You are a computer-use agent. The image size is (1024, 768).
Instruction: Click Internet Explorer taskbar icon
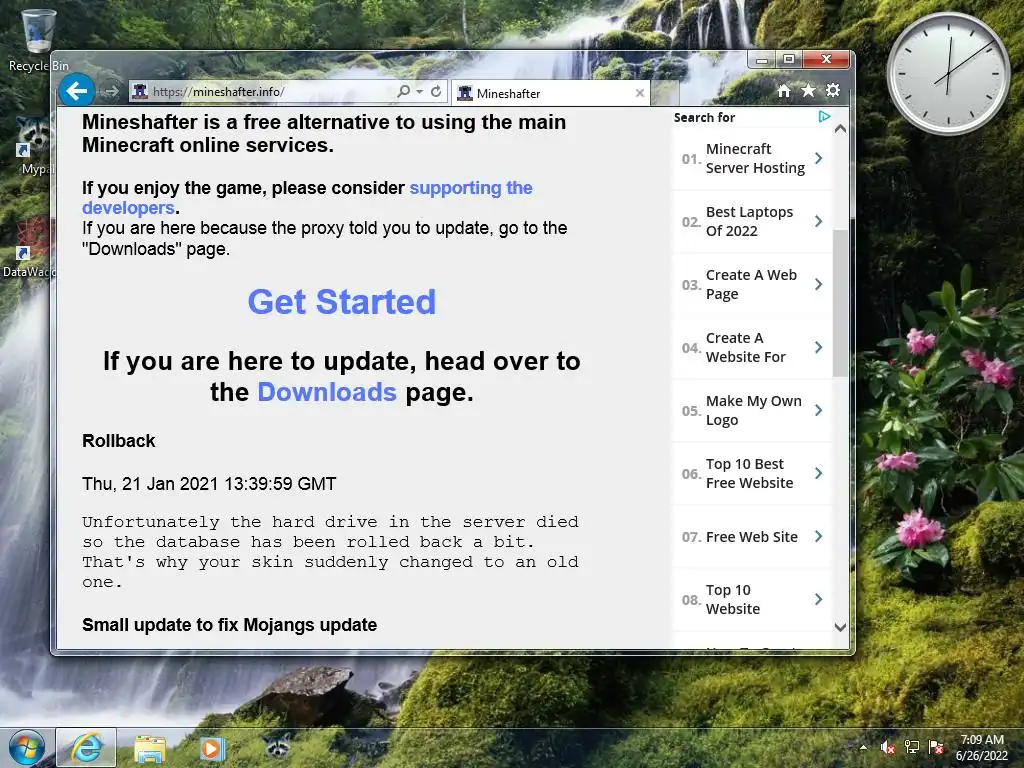tap(86, 748)
